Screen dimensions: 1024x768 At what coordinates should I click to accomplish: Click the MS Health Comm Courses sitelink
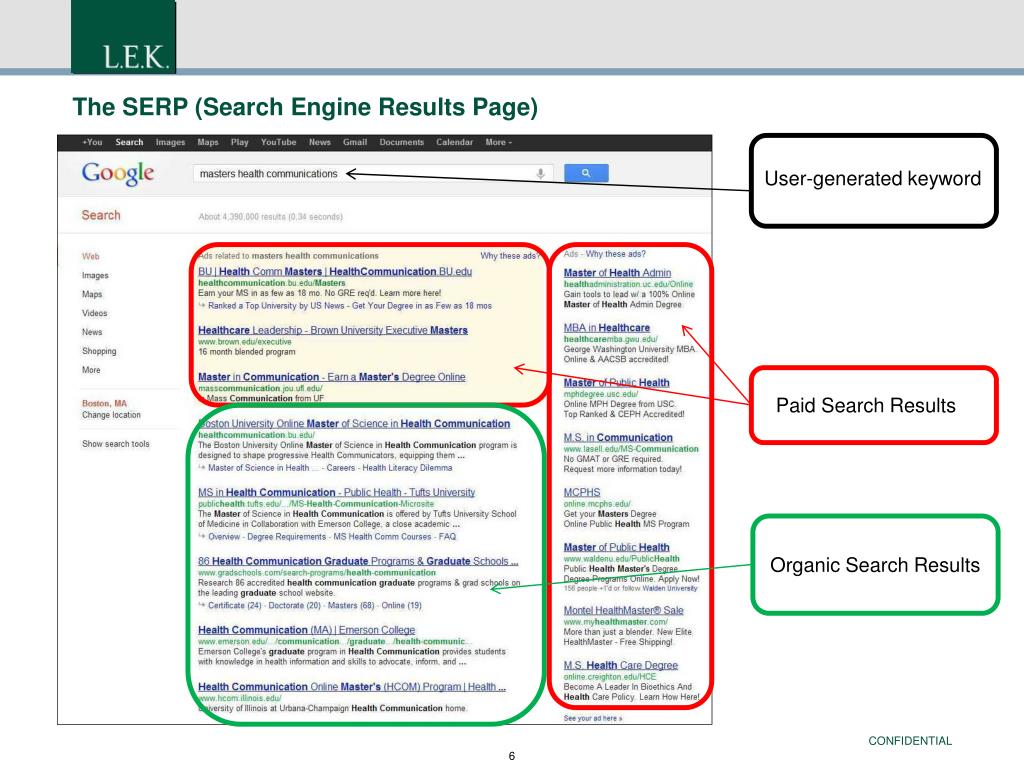tap(382, 537)
